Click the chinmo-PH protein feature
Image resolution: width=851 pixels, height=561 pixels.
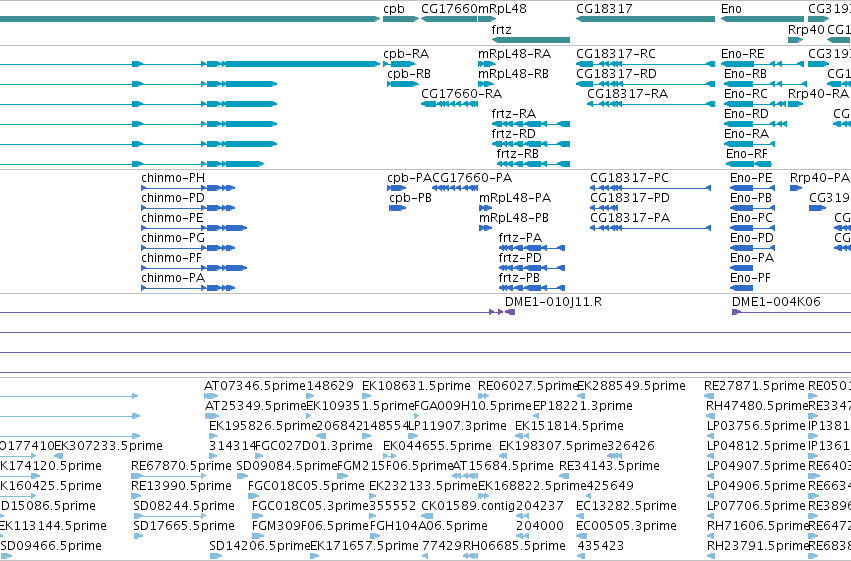tap(188, 188)
